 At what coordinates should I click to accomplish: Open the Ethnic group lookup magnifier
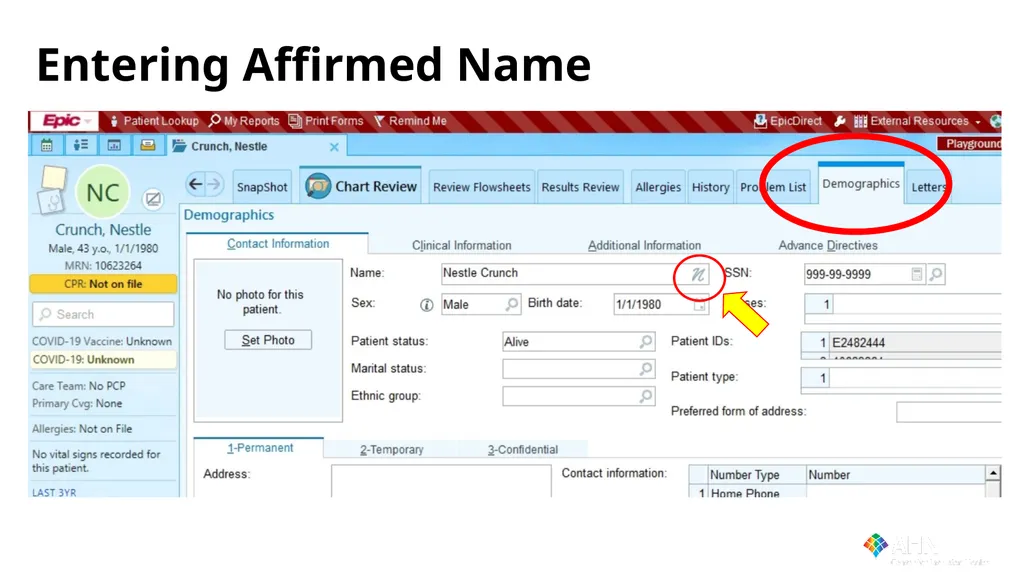click(x=646, y=397)
